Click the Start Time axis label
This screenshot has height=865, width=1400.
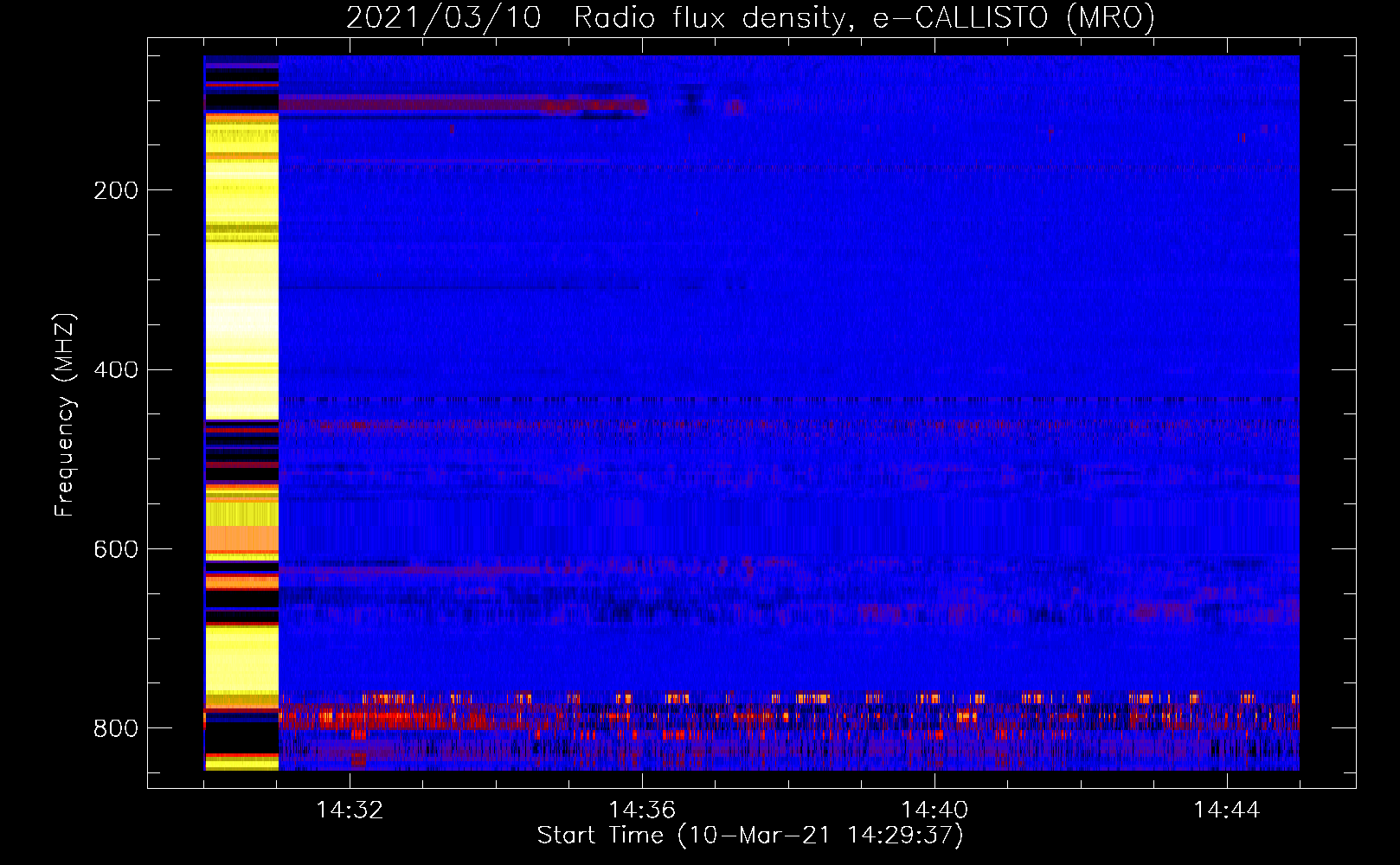[x=750, y=836]
